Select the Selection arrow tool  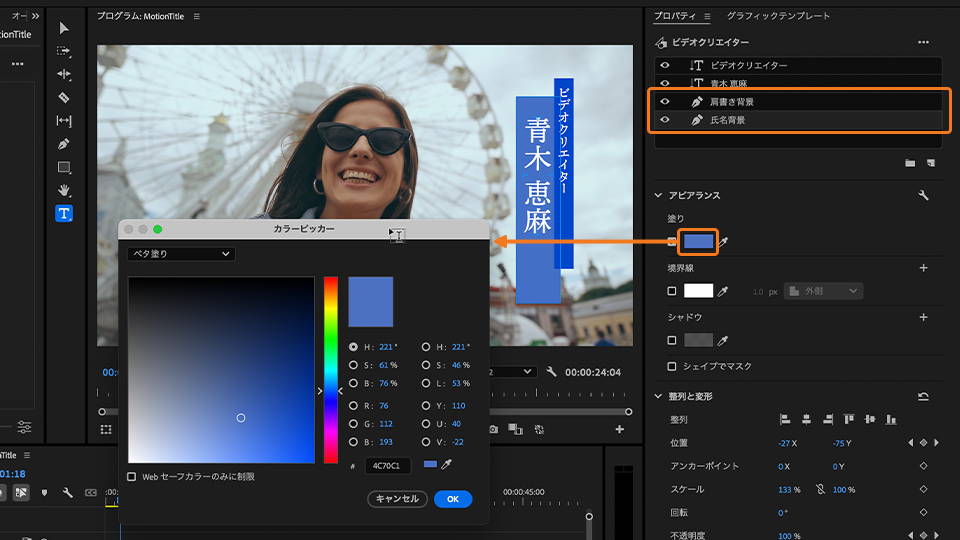pos(64,28)
